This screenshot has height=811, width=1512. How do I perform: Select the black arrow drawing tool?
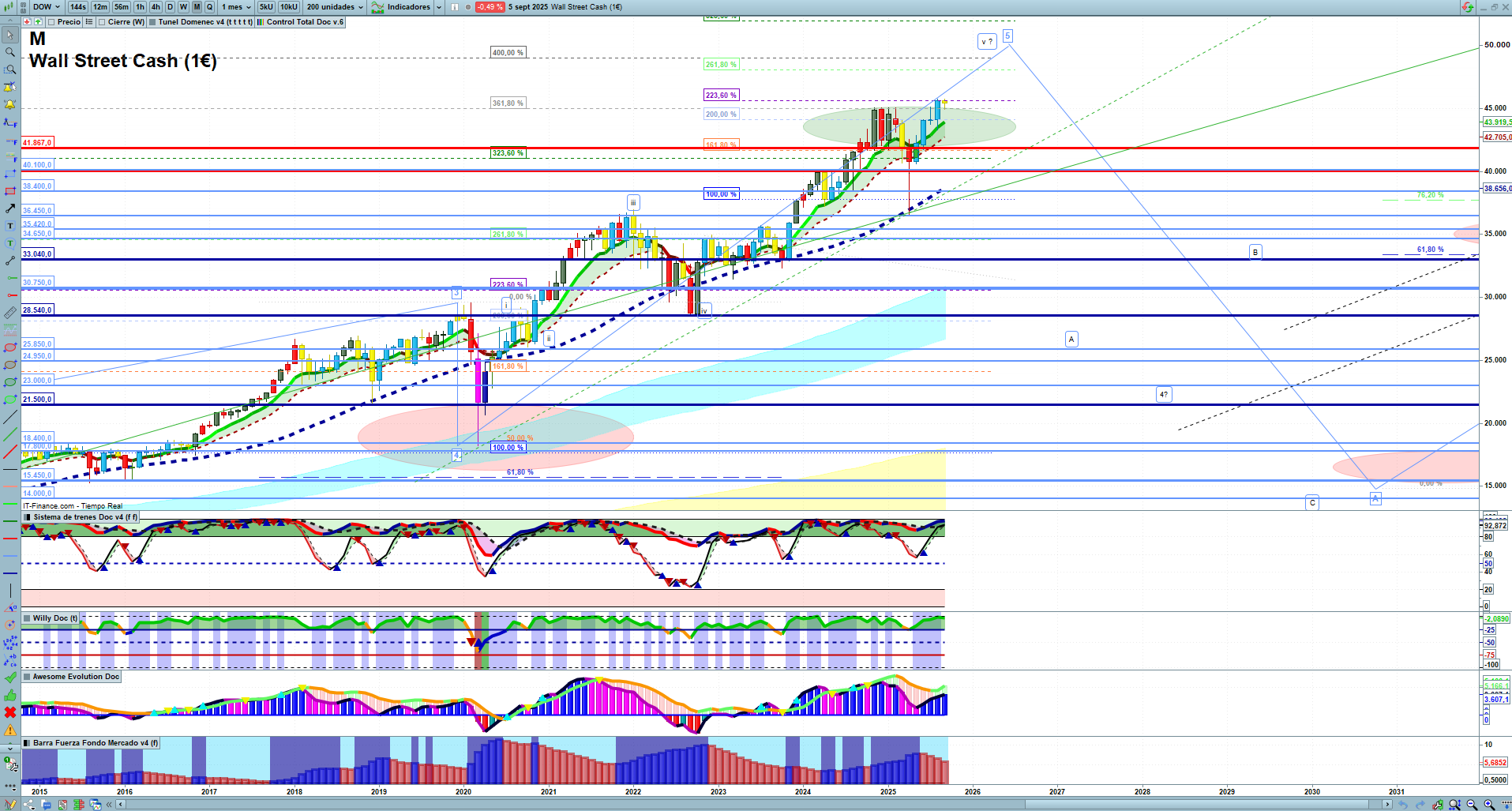[x=10, y=208]
